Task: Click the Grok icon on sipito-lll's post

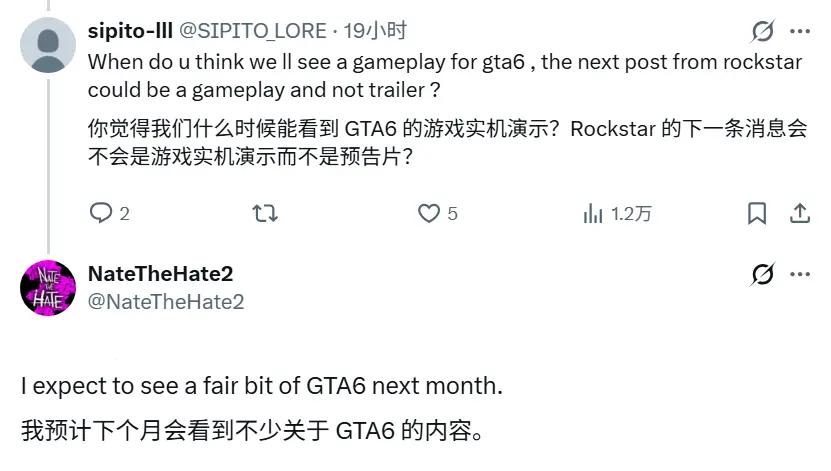Action: (763, 31)
